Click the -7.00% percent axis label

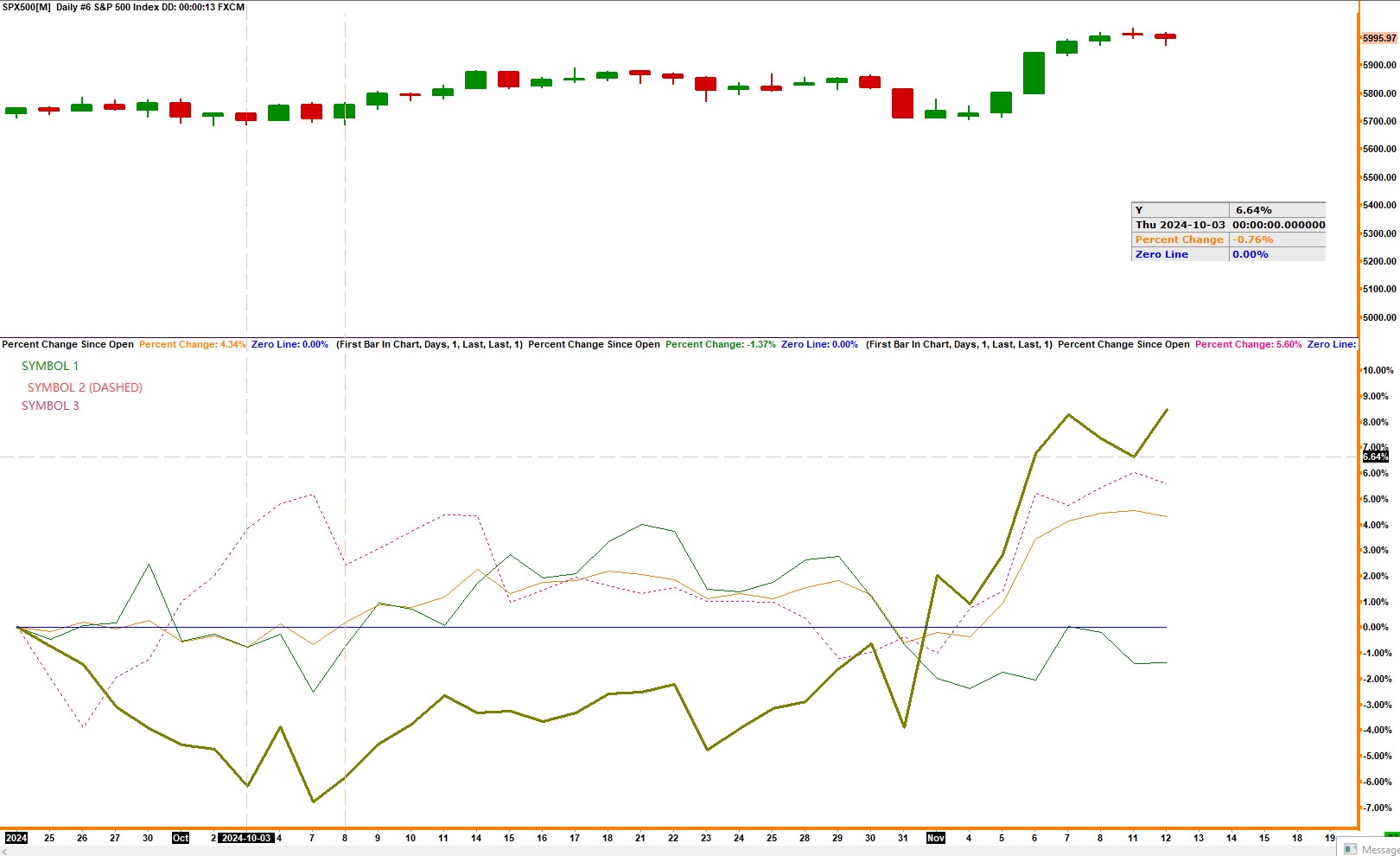coord(1378,808)
